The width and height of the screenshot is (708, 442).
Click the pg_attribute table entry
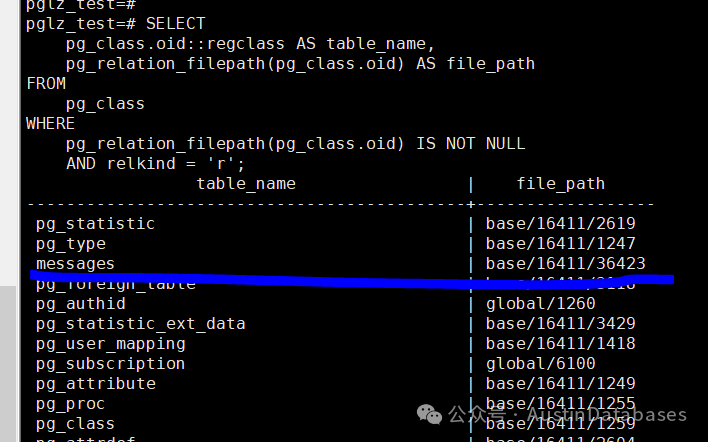coord(95,384)
